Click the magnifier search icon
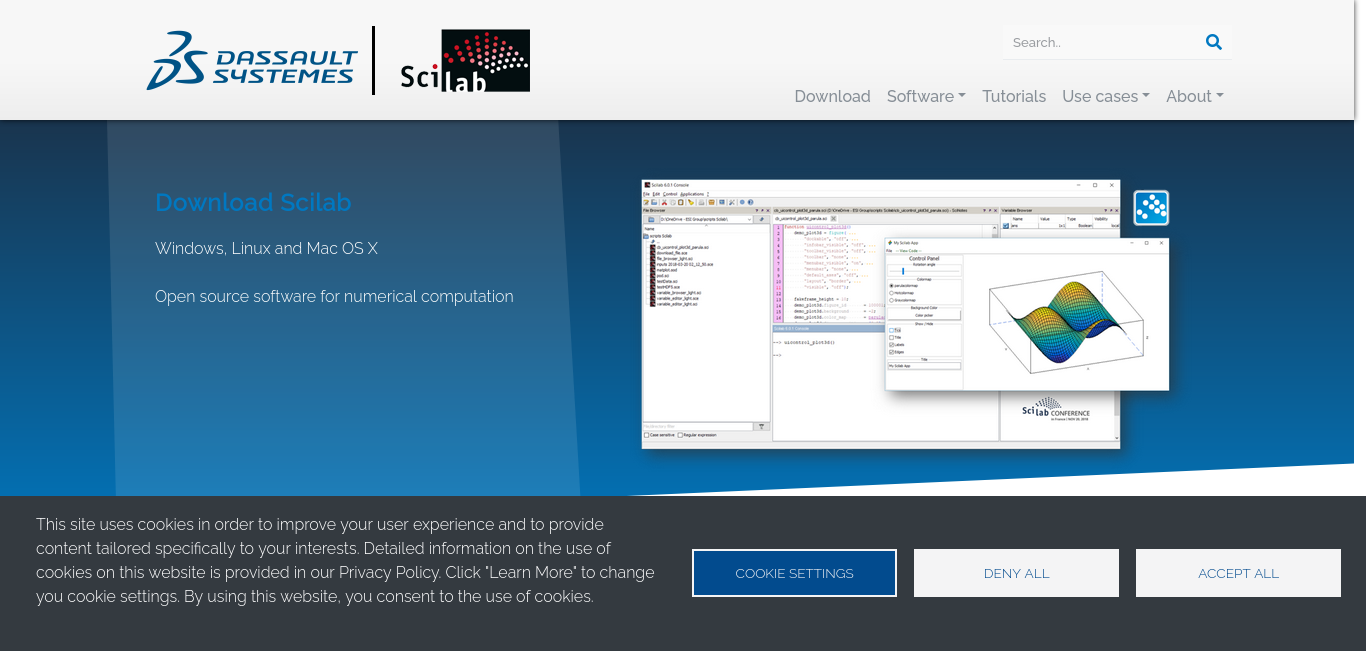1366x651 pixels. click(1214, 42)
